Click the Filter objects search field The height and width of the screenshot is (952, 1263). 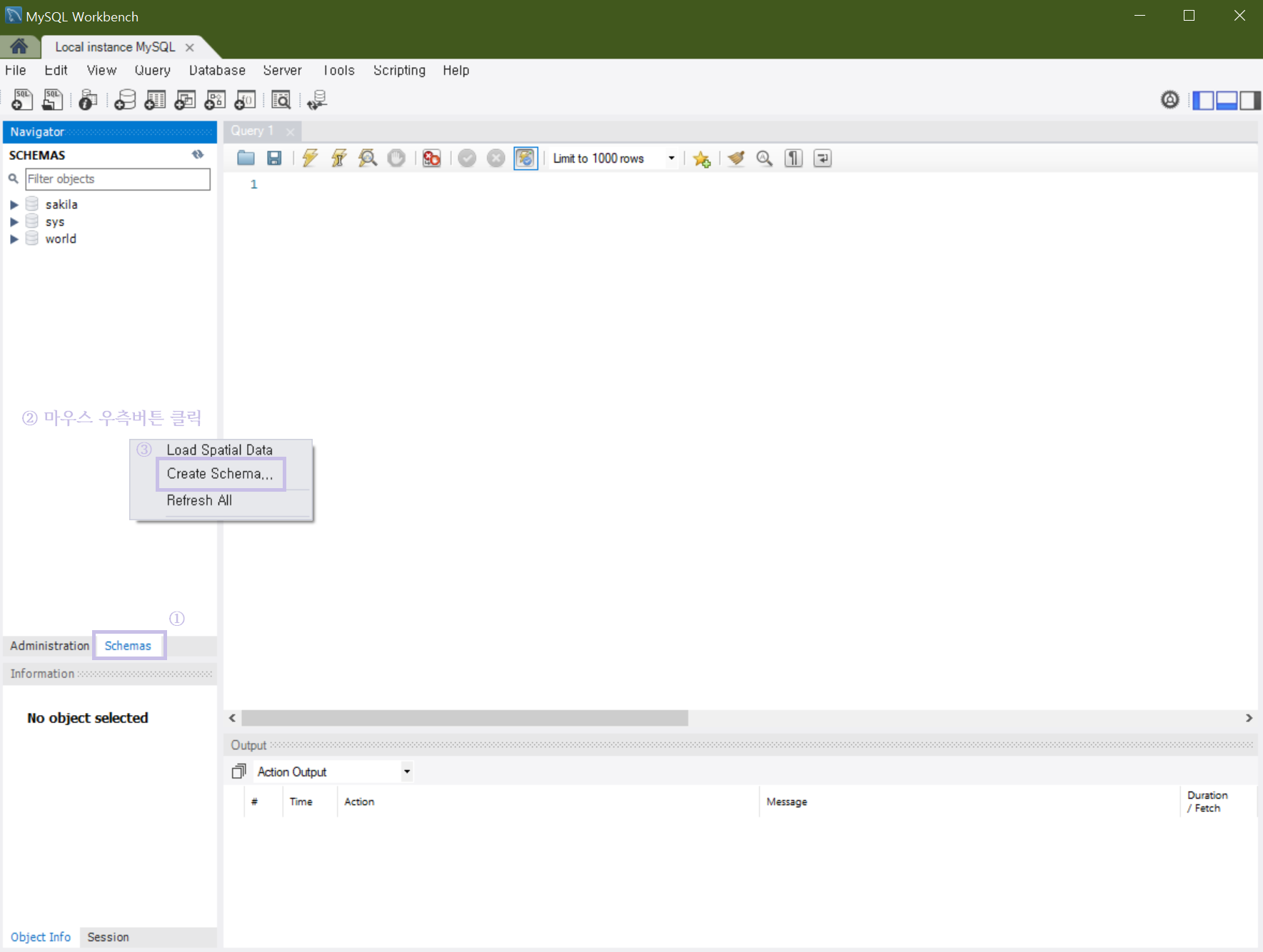118,179
